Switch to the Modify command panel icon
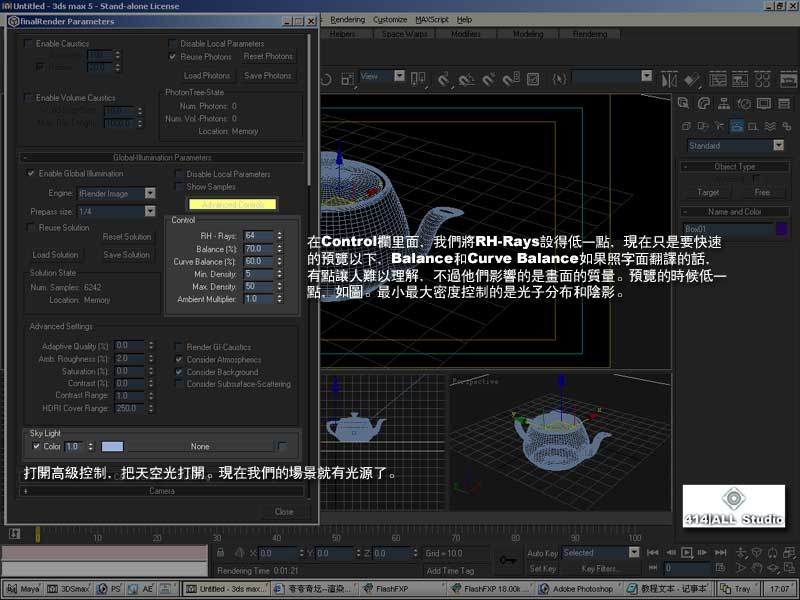 tap(704, 104)
